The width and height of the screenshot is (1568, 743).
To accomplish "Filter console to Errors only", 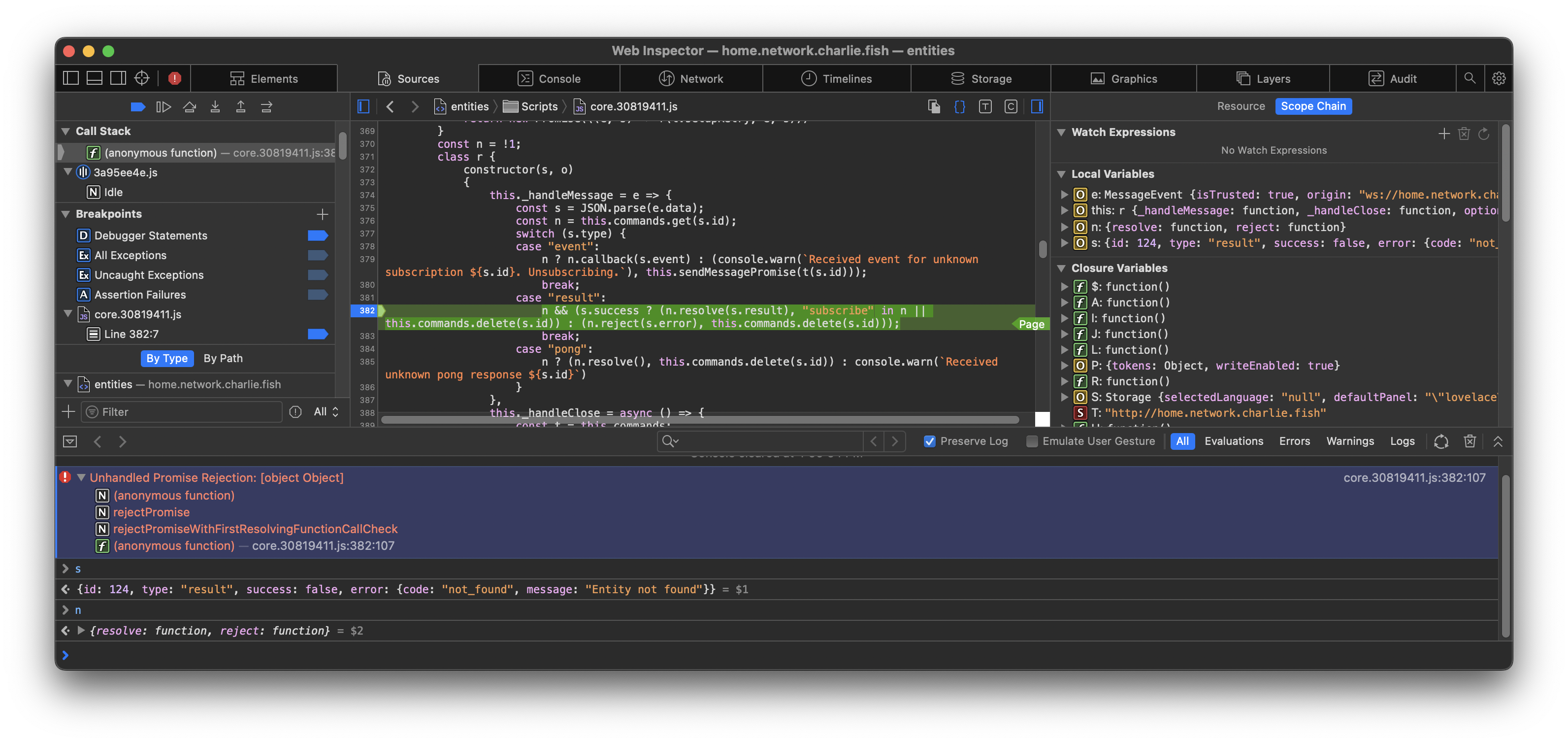I will coord(1294,441).
